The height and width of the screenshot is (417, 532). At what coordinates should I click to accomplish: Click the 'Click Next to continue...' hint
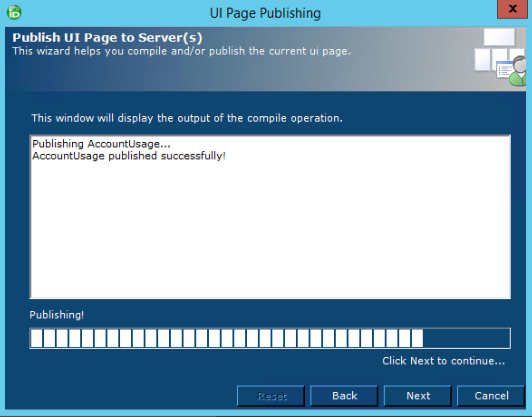[443, 361]
